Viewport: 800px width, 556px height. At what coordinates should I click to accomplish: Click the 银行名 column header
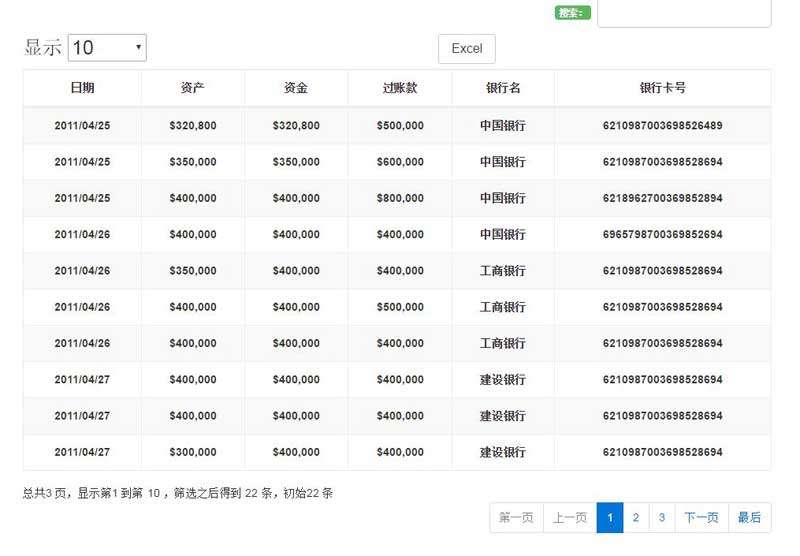[x=503, y=88]
